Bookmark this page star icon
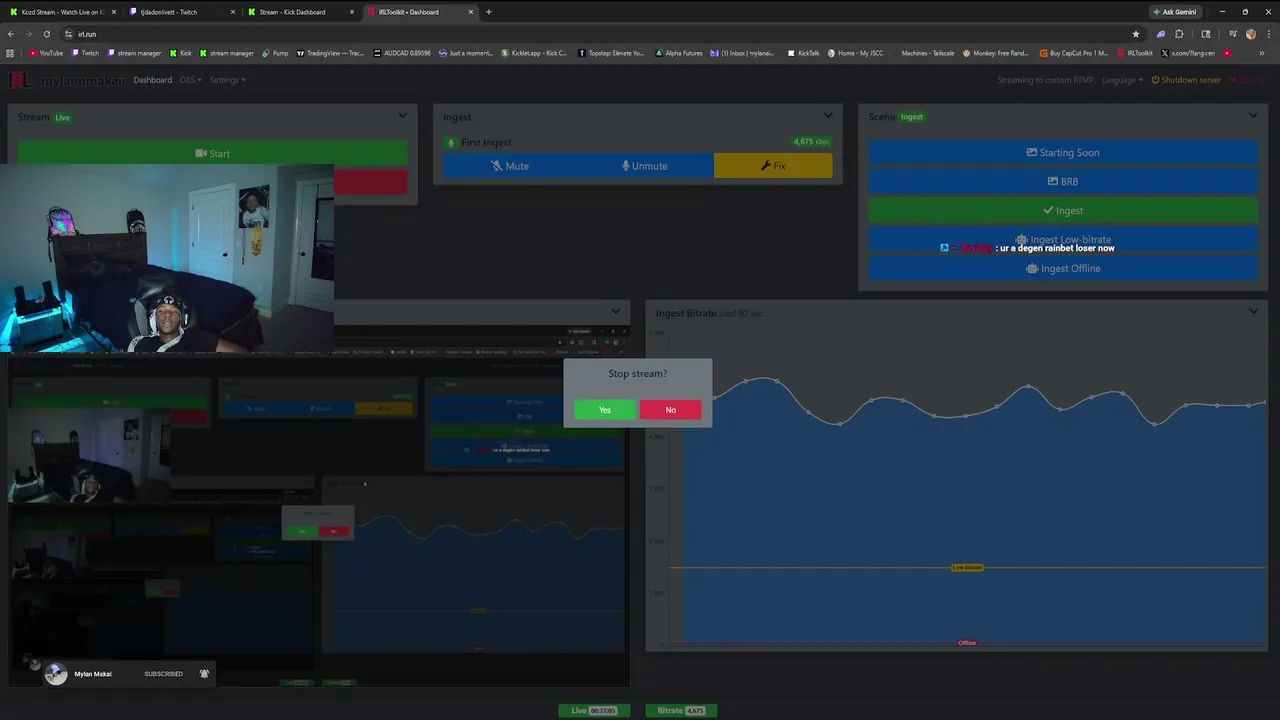 1135,34
